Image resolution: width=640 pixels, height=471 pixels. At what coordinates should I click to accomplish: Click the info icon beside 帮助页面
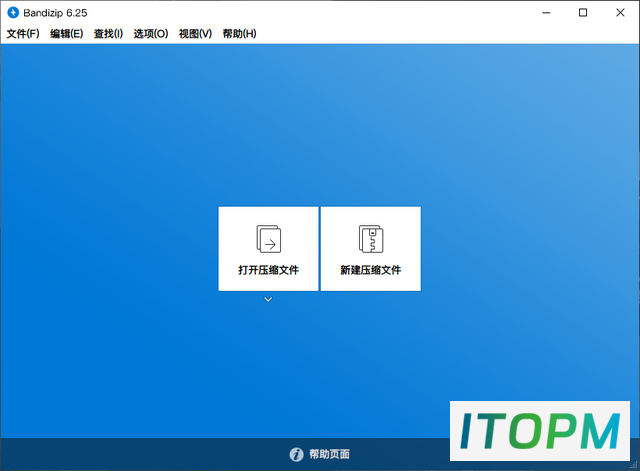click(296, 454)
